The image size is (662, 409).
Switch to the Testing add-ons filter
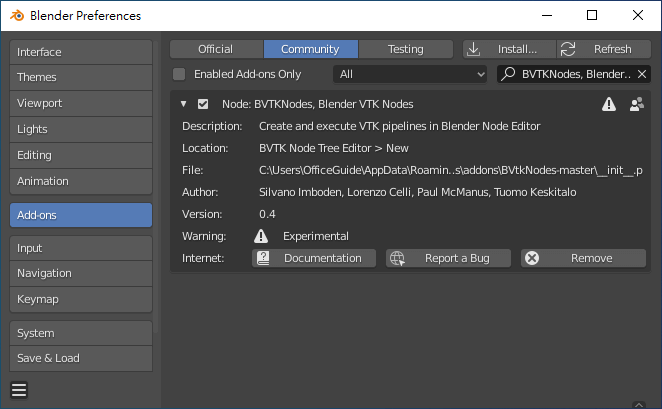pyautogui.click(x=406, y=49)
